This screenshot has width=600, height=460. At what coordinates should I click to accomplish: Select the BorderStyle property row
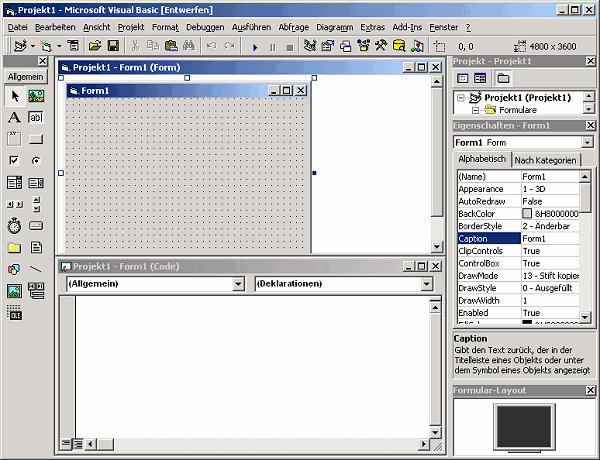tap(518, 226)
